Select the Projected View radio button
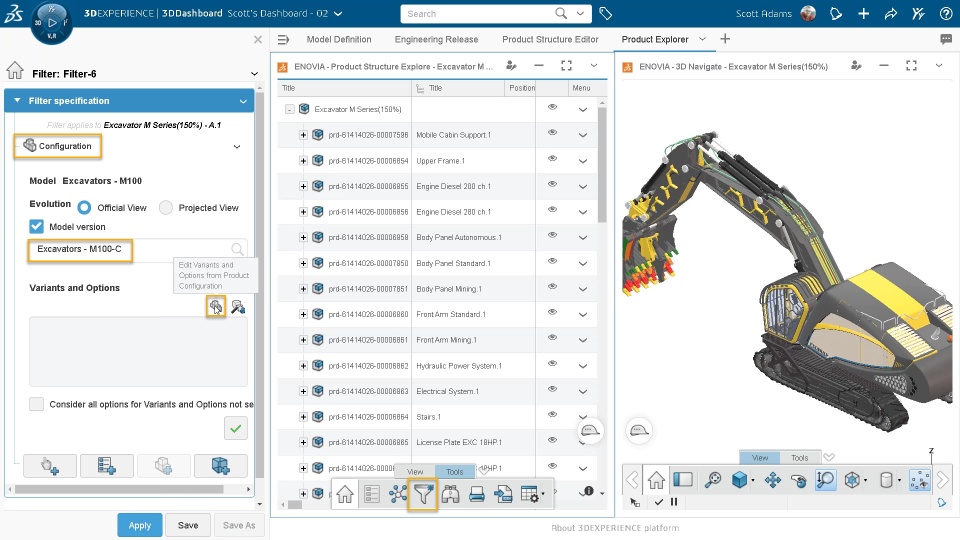Image resolution: width=960 pixels, height=540 pixels. [165, 208]
